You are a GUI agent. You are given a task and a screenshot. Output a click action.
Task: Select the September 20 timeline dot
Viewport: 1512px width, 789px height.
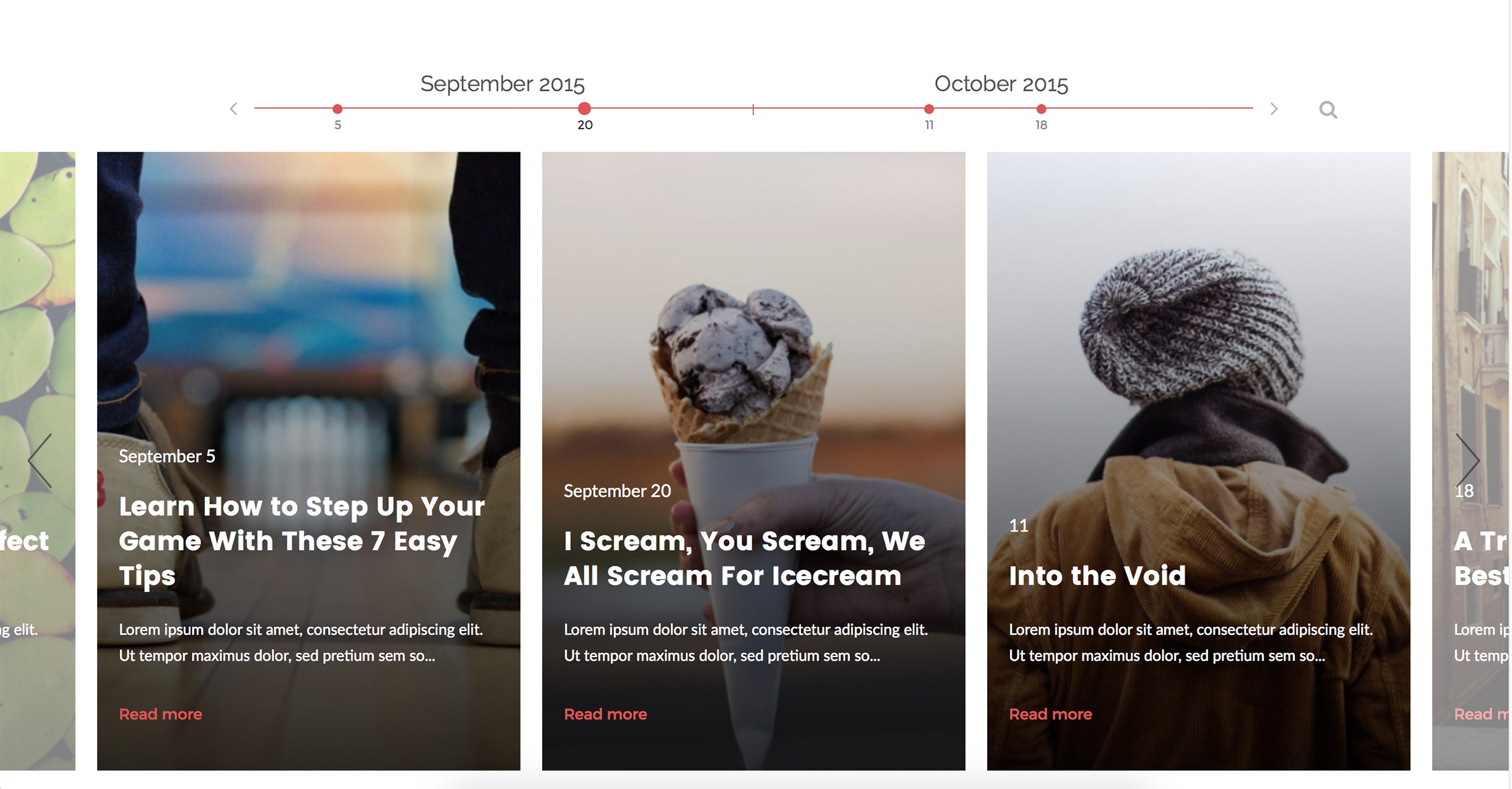(584, 108)
